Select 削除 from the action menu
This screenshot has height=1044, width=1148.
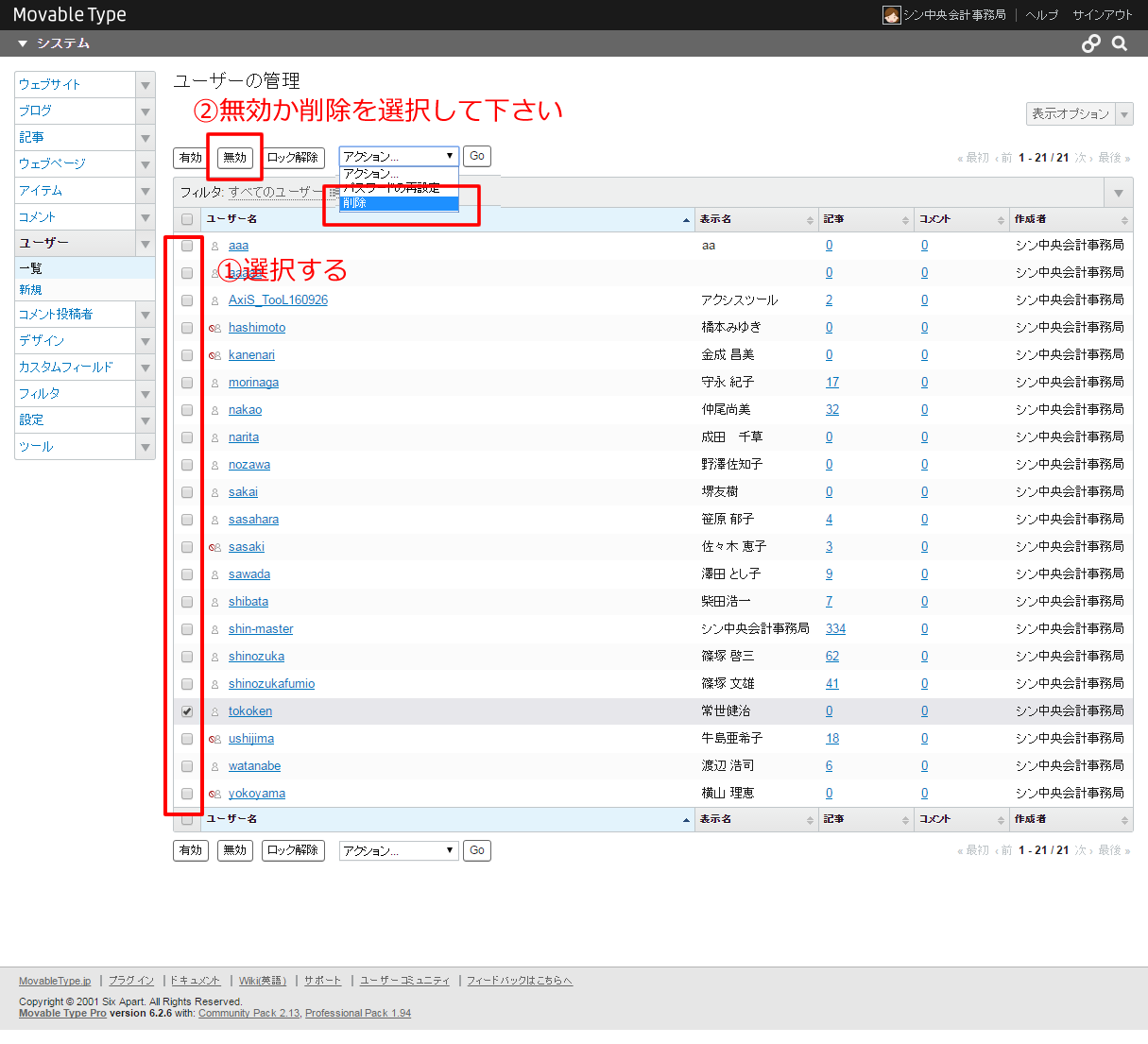pyautogui.click(x=398, y=203)
